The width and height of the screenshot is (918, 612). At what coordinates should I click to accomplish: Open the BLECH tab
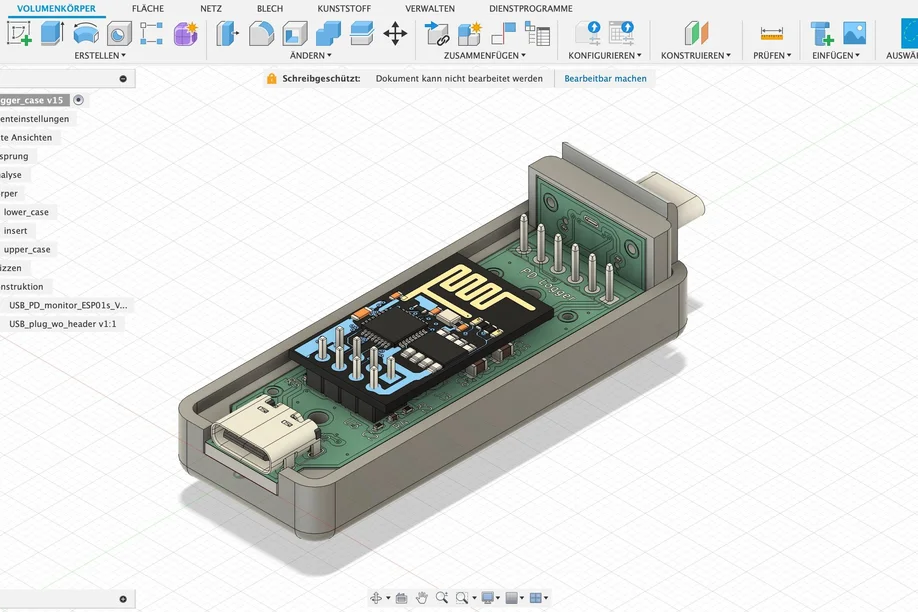click(270, 9)
